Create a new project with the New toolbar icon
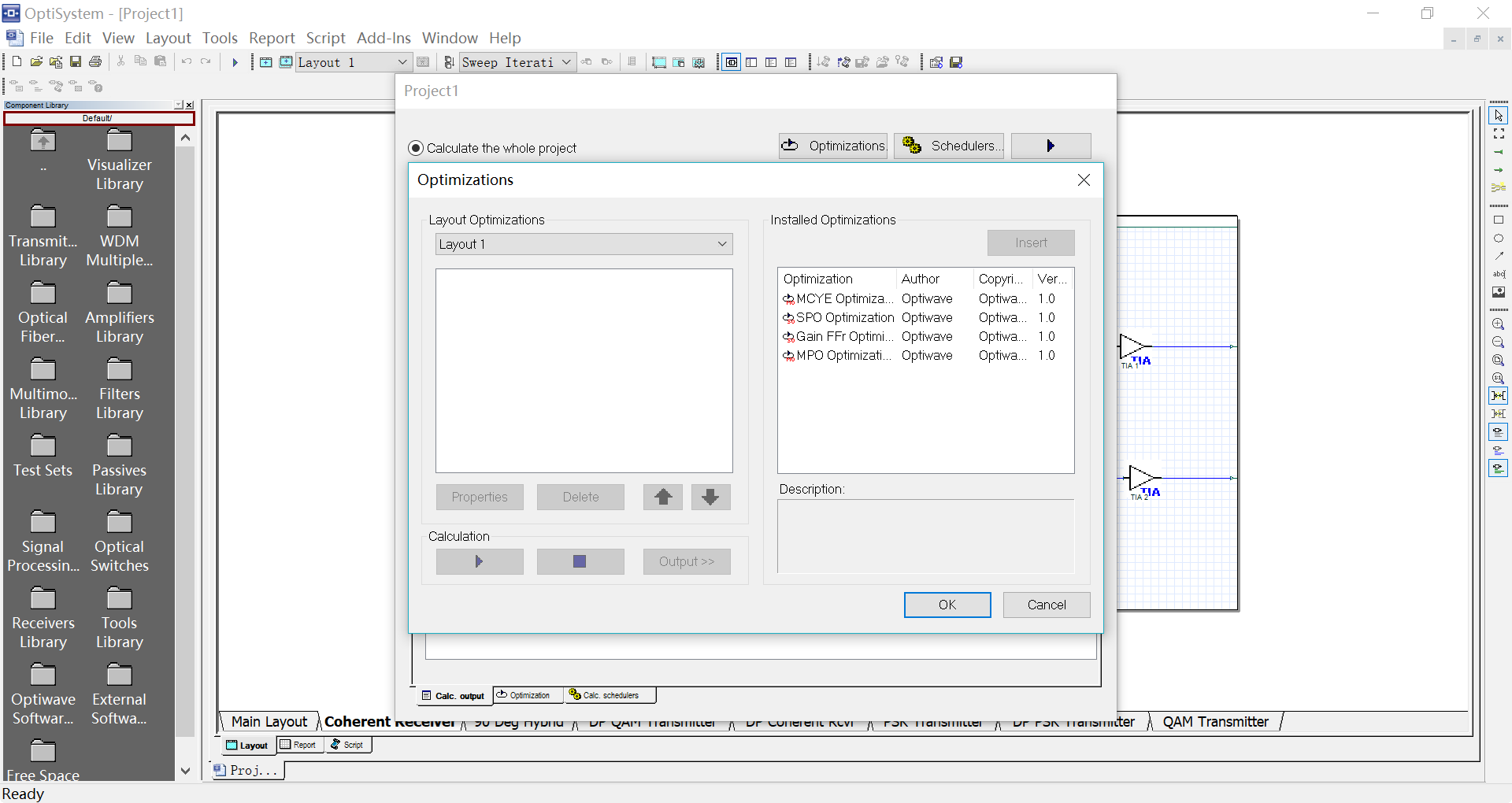The image size is (1512, 803). [17, 61]
